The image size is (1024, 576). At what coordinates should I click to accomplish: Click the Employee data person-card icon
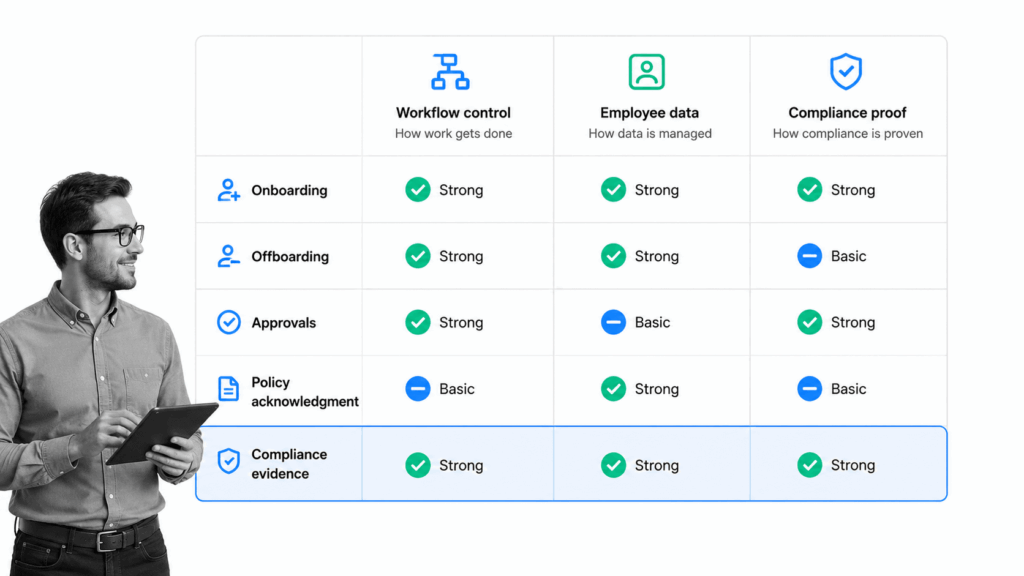pos(647,72)
